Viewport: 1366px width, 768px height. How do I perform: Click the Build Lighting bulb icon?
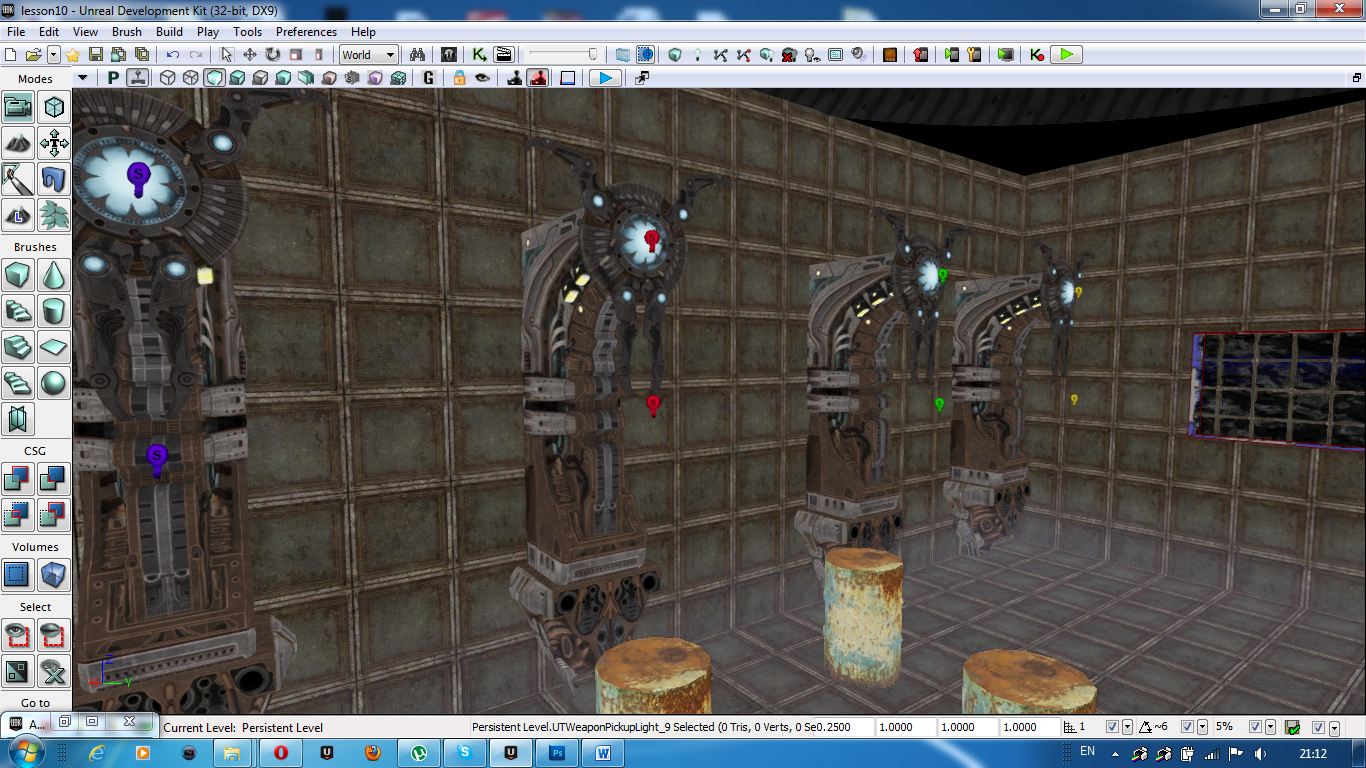pos(698,55)
